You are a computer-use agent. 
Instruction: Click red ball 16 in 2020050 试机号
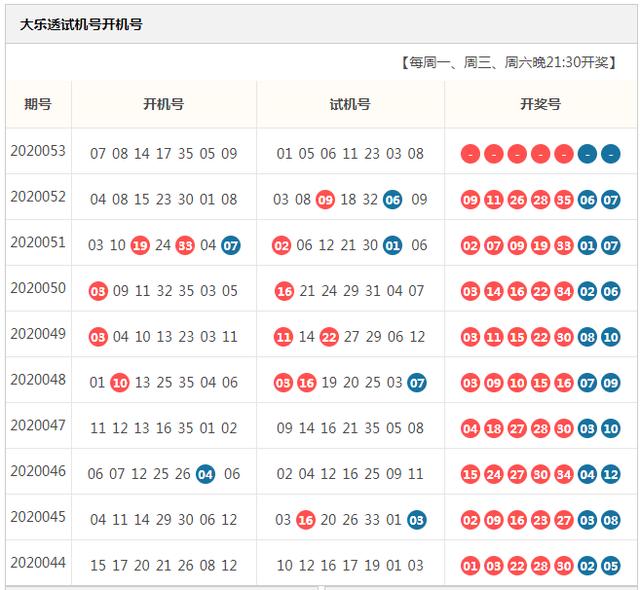[284, 291]
